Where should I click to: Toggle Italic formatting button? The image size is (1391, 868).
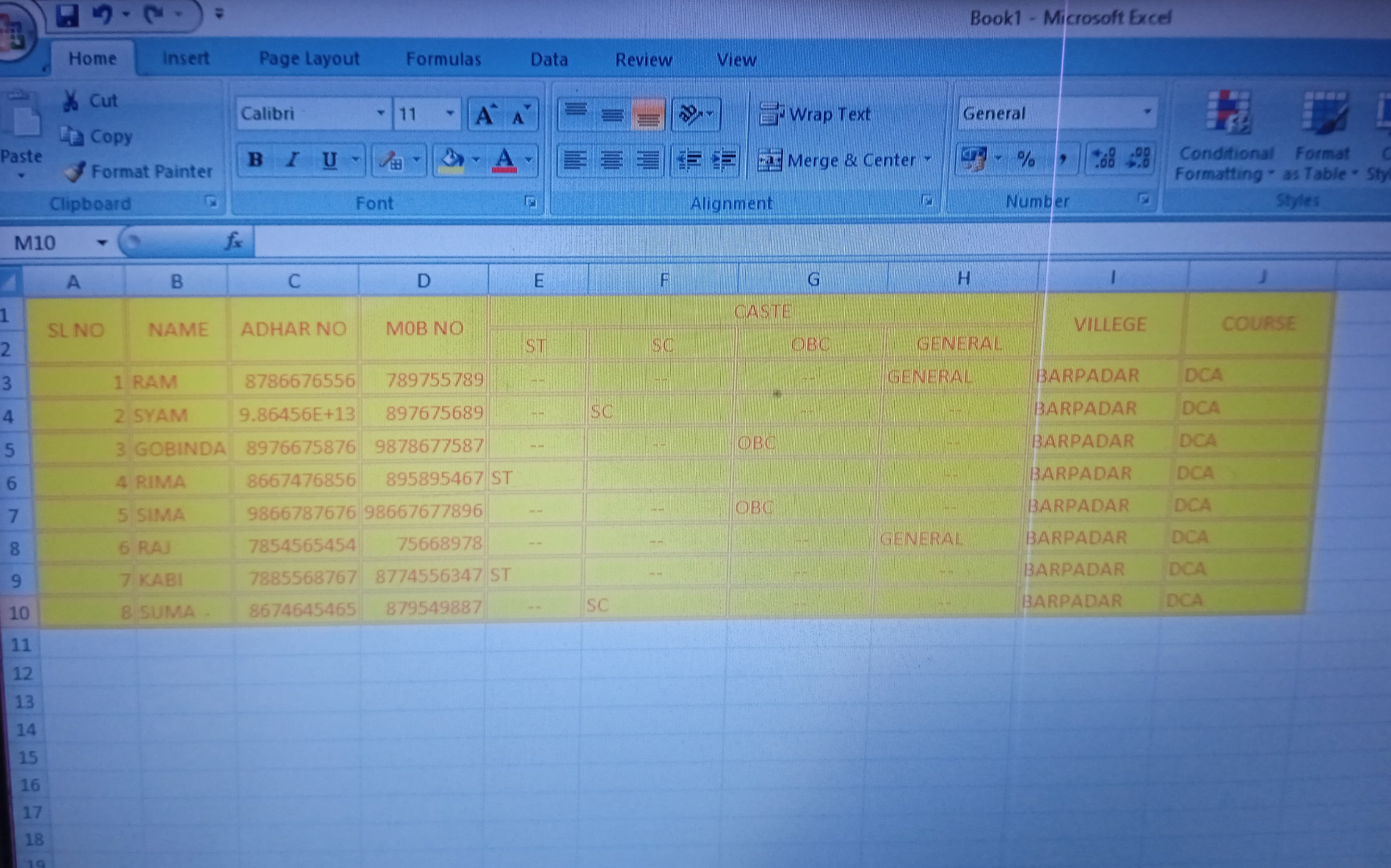(293, 159)
